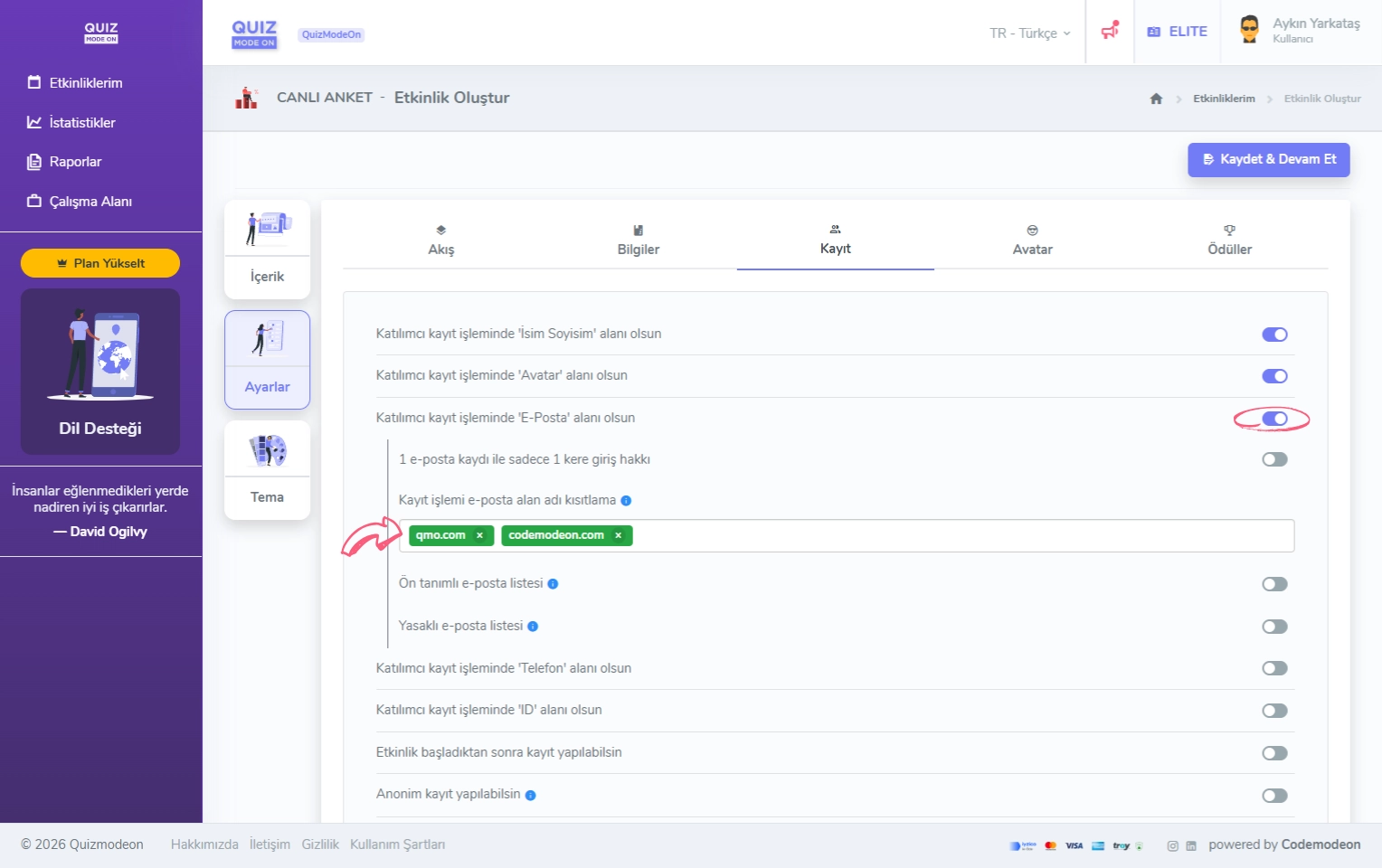Click the David Ogilvy quote author
Screen dimensions: 1382x868
pyautogui.click(x=100, y=532)
